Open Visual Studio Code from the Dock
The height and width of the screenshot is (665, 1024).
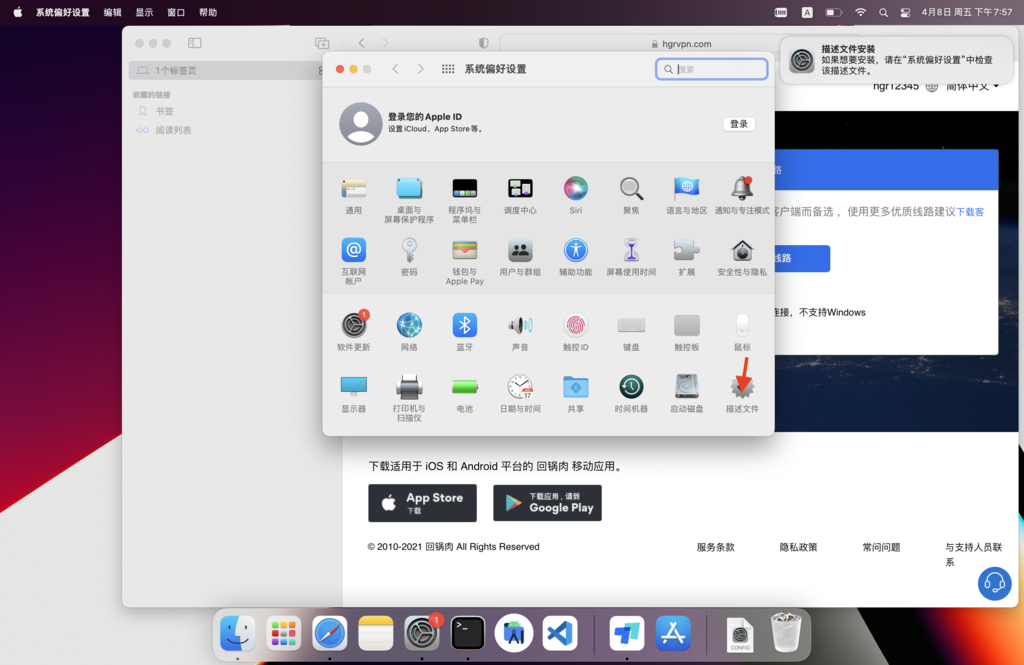coord(560,633)
